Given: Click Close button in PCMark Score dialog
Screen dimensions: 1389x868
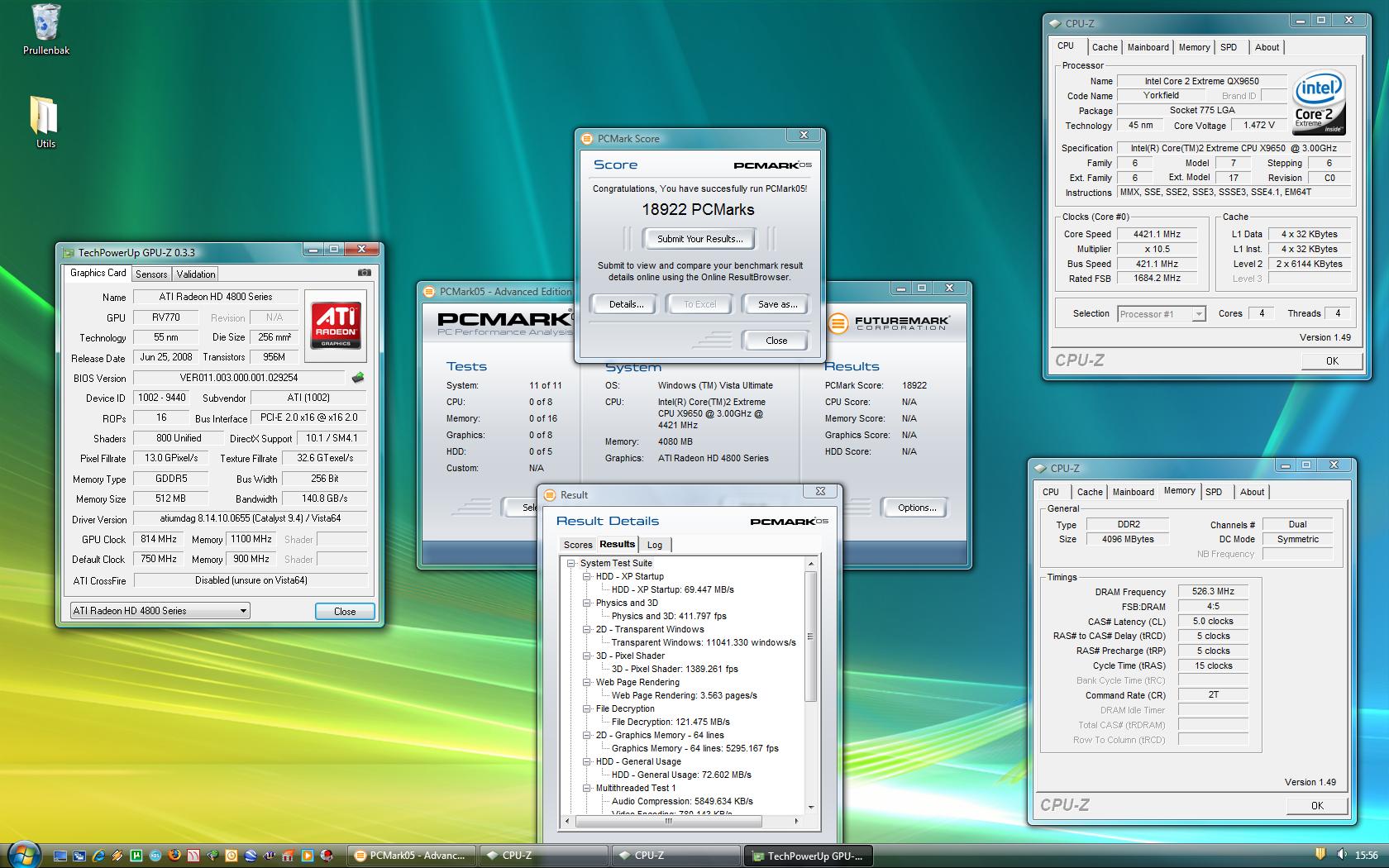Looking at the screenshot, I should [x=776, y=341].
